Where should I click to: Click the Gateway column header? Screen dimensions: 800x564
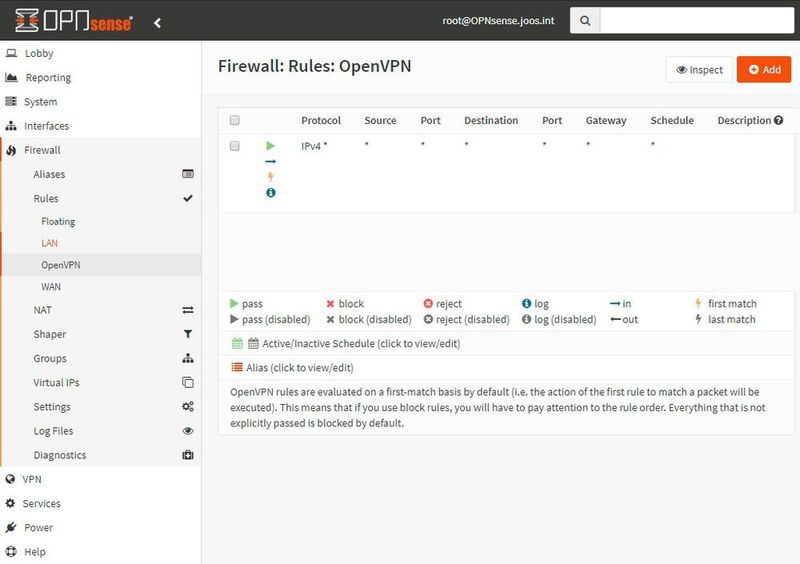pos(606,120)
